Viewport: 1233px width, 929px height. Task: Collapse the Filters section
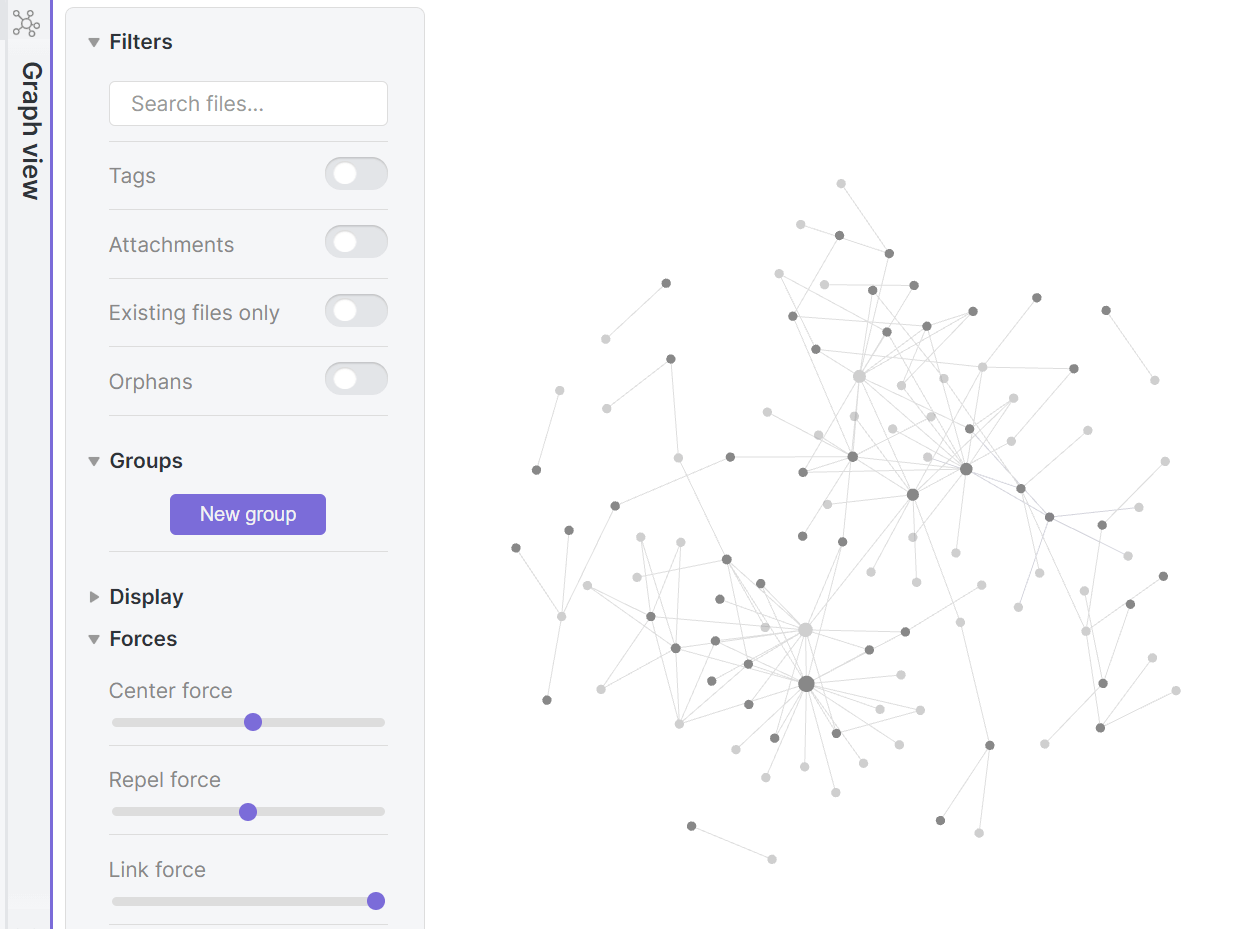coord(93,42)
